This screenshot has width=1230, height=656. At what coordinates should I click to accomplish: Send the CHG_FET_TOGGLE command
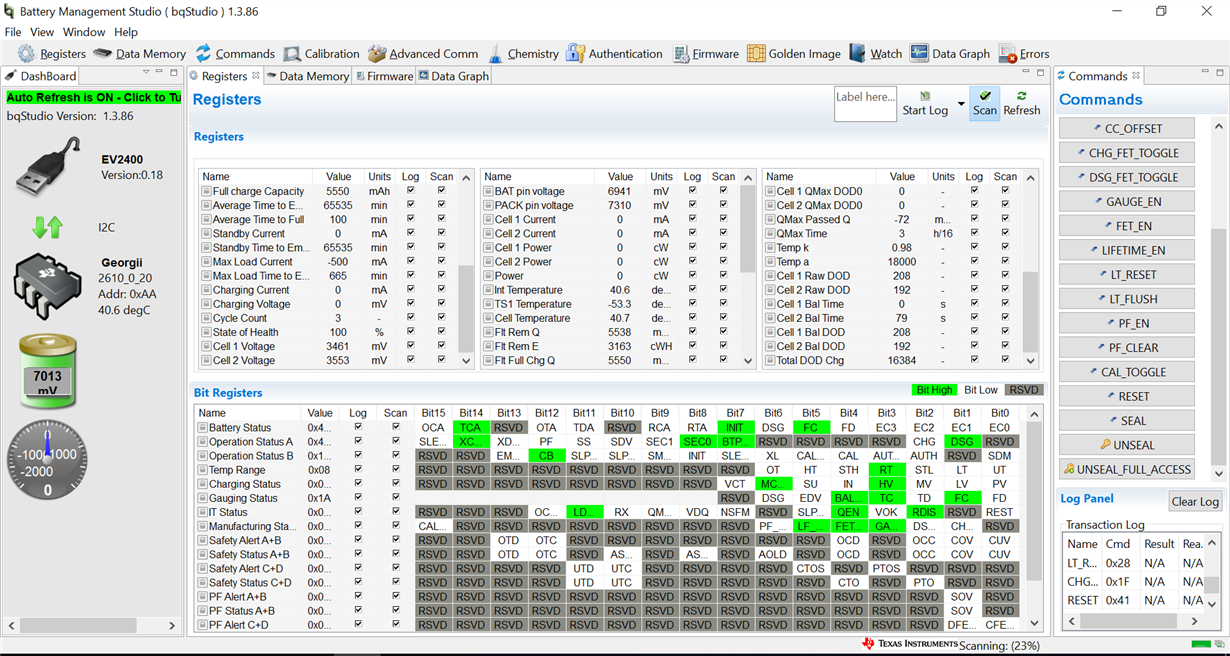tap(1126, 153)
